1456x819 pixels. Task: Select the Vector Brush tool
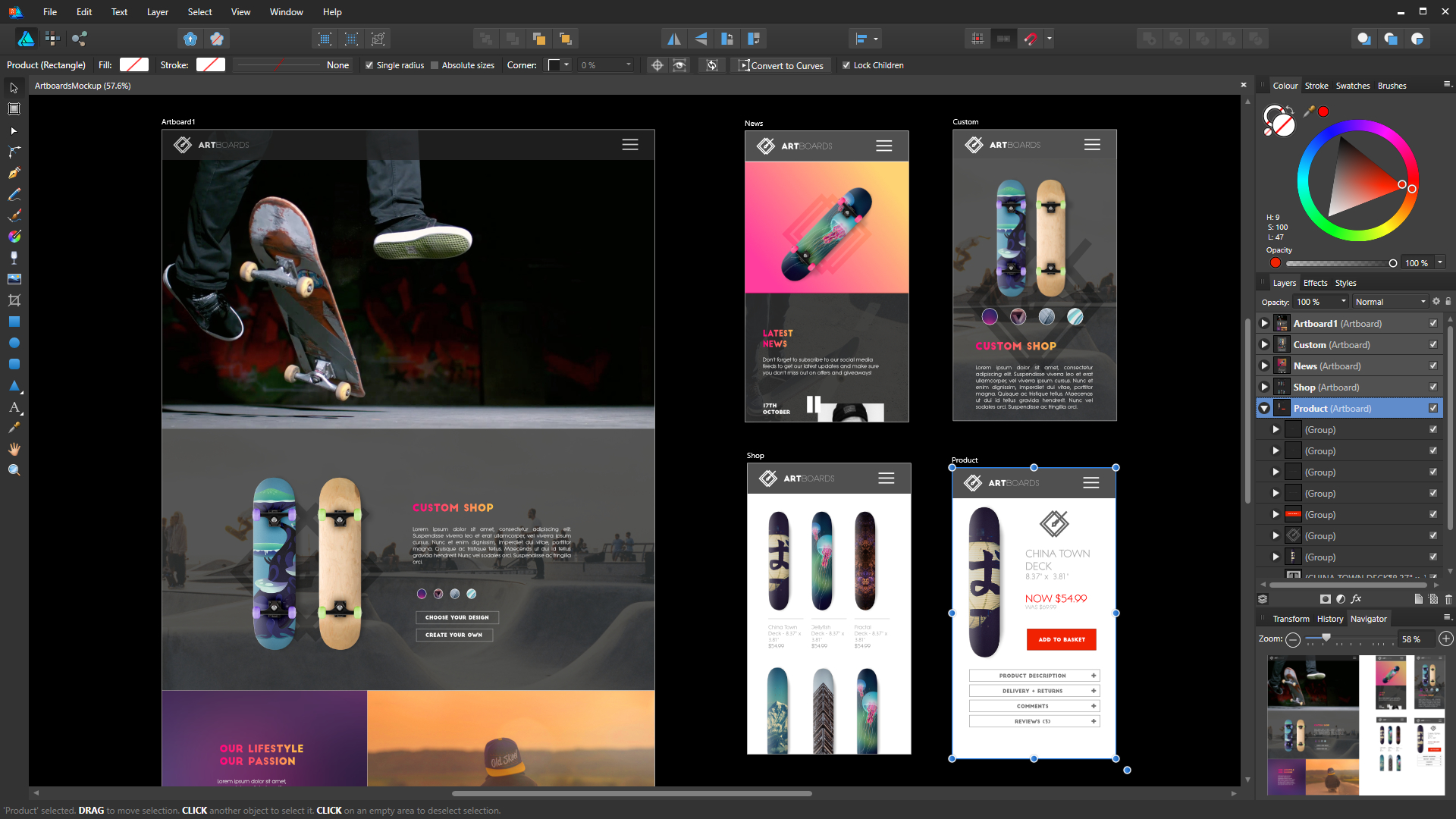(14, 215)
